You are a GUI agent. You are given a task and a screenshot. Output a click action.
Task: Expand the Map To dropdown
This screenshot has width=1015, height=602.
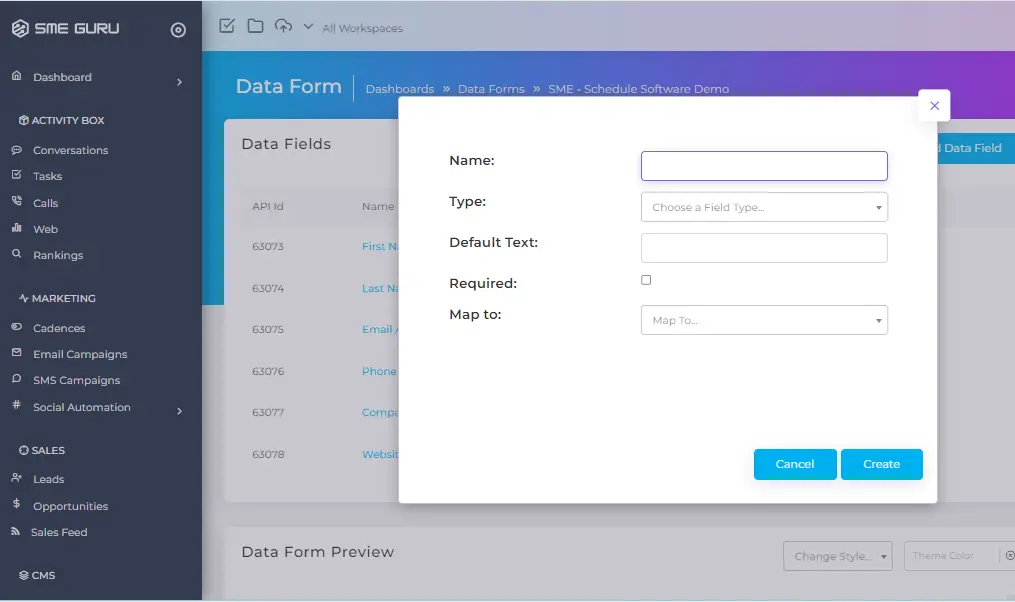(764, 320)
